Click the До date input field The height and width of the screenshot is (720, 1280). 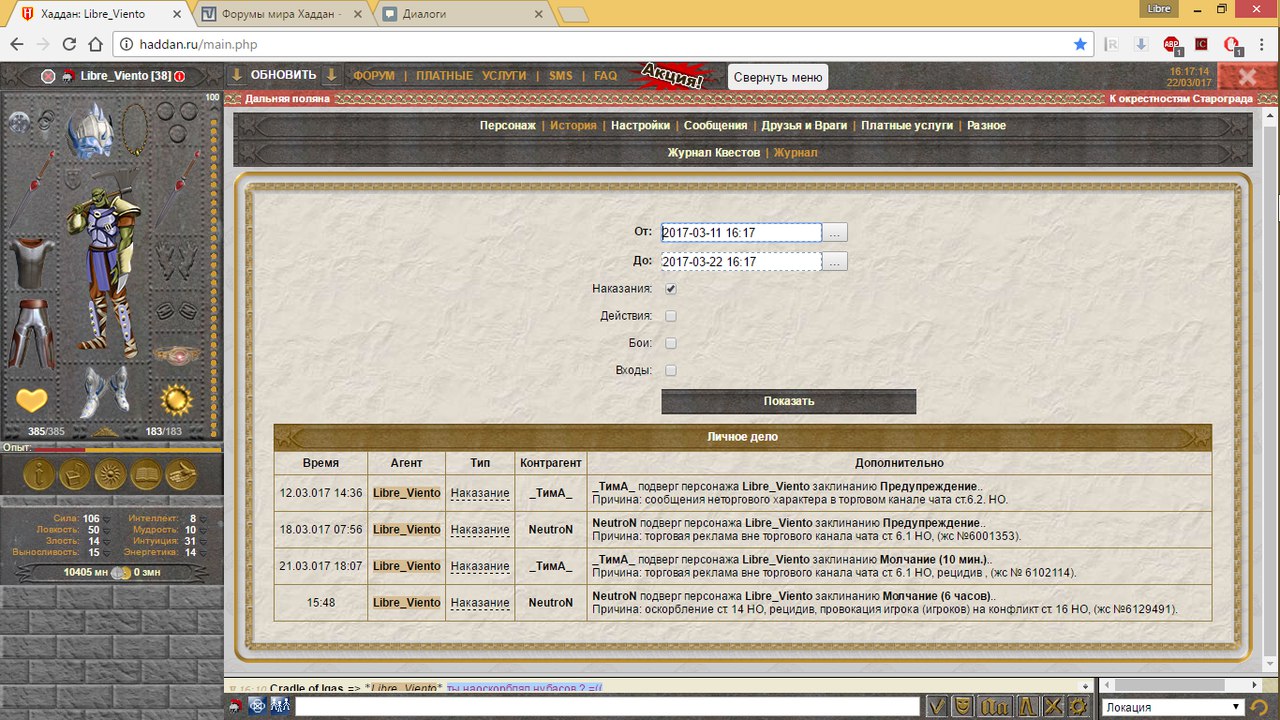(x=741, y=261)
